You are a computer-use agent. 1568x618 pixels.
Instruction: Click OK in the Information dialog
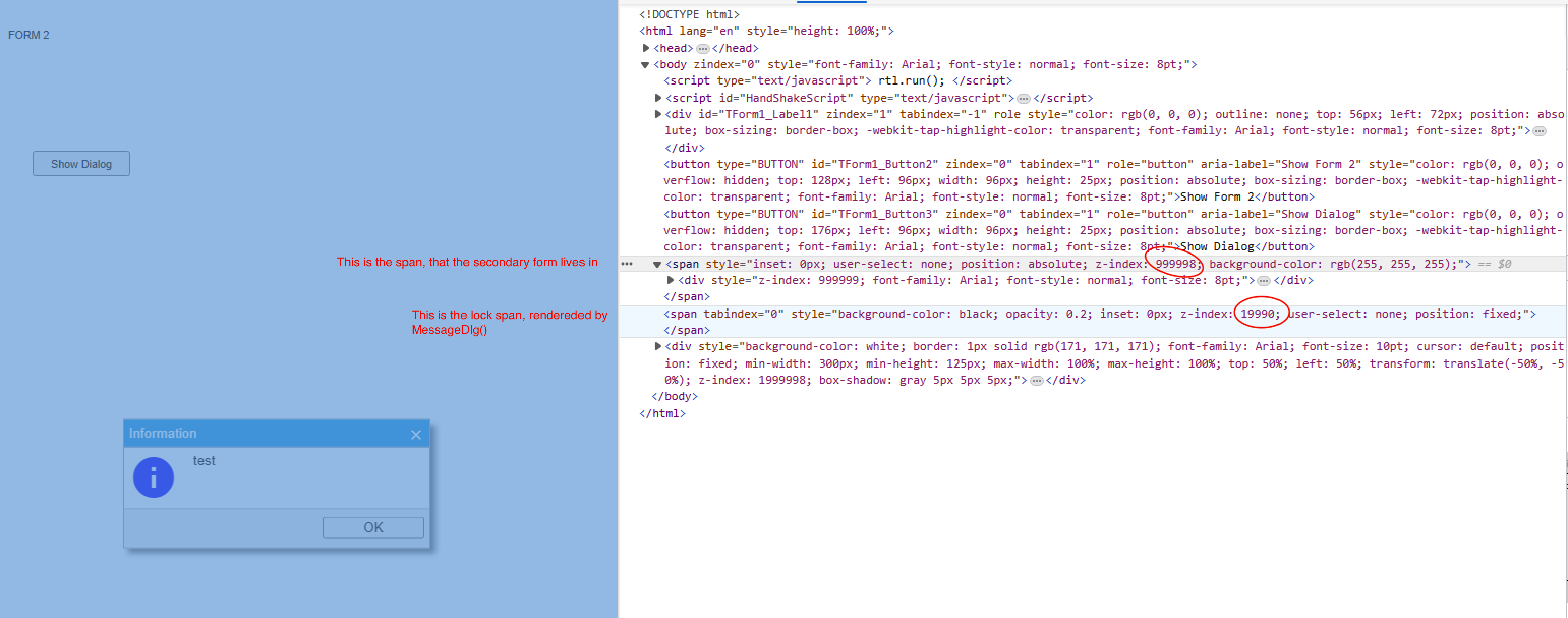click(x=373, y=527)
